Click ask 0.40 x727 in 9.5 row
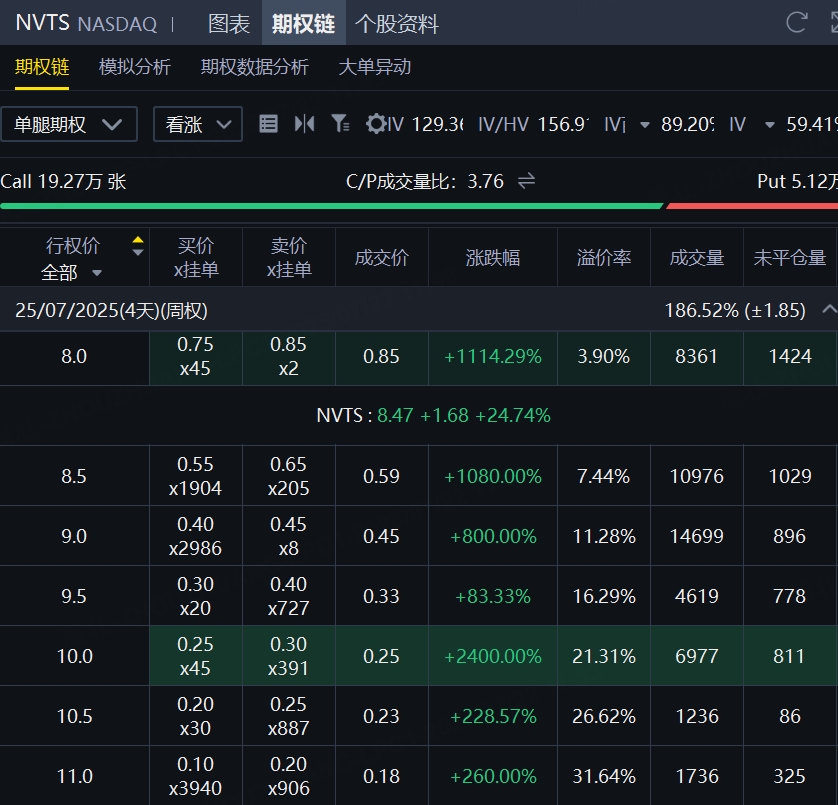 coord(289,596)
